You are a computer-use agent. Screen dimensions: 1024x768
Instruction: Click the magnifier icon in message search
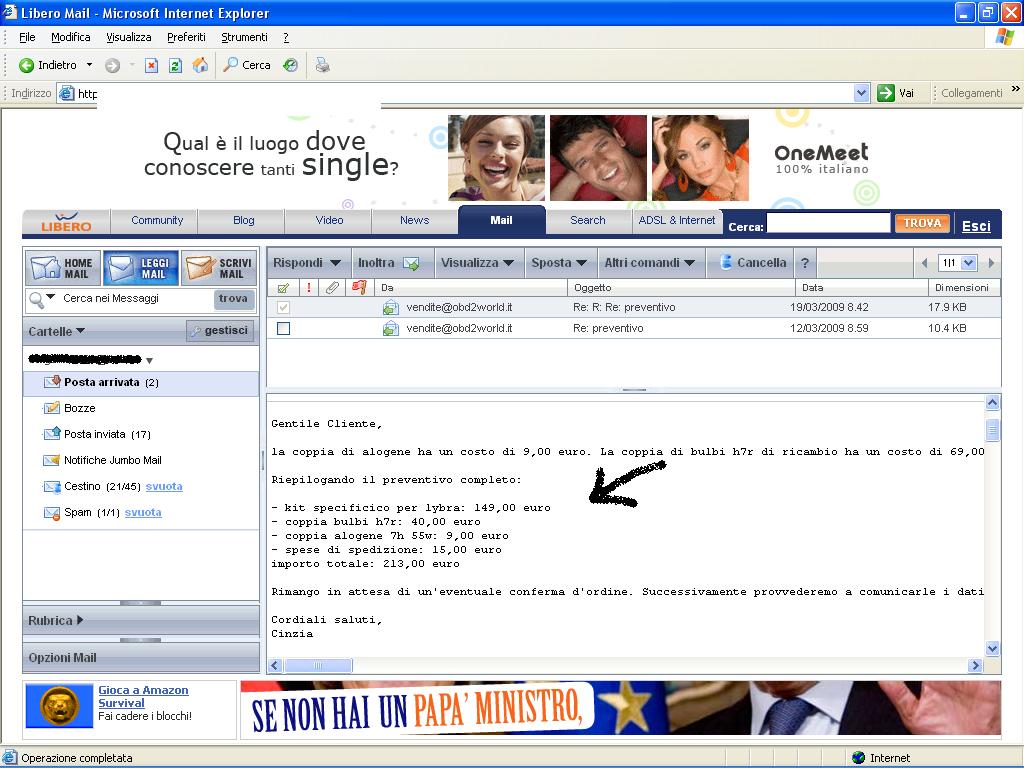(x=37, y=300)
